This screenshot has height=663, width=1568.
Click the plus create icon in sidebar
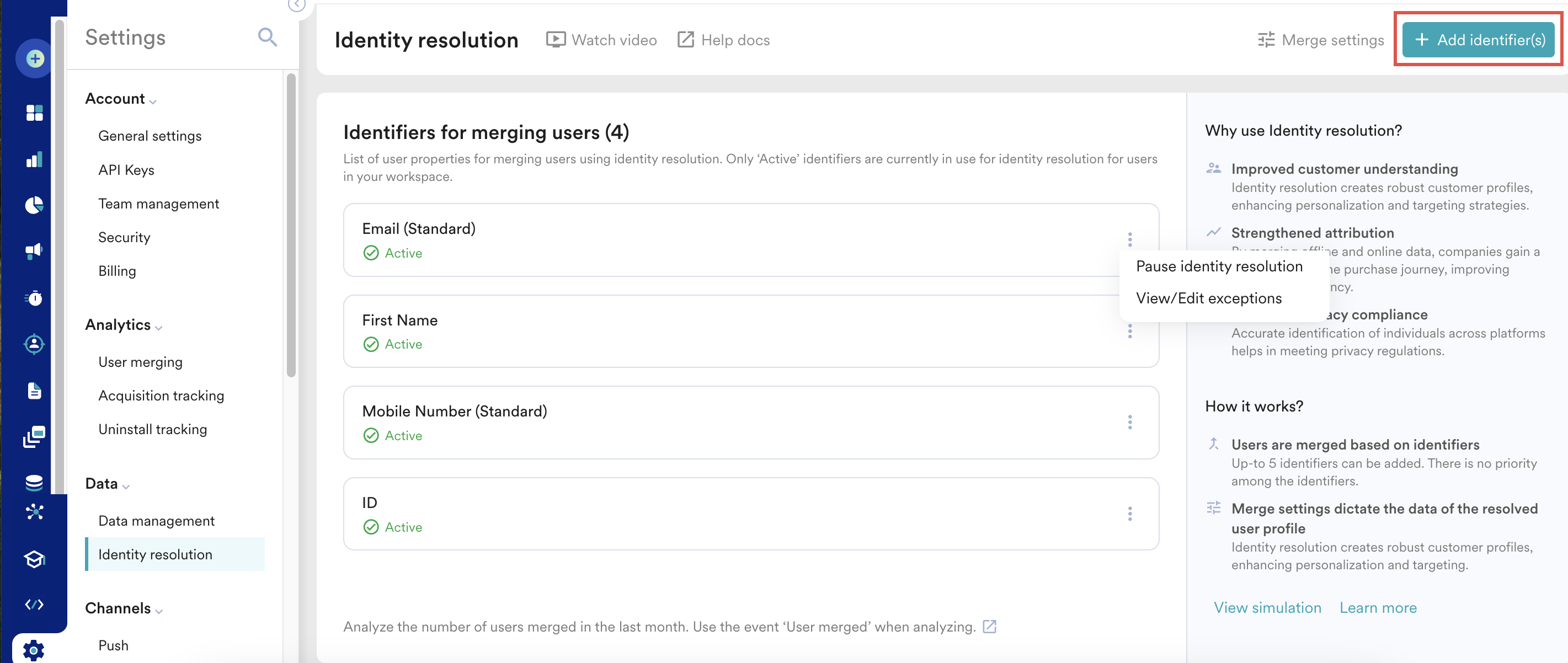click(x=35, y=59)
